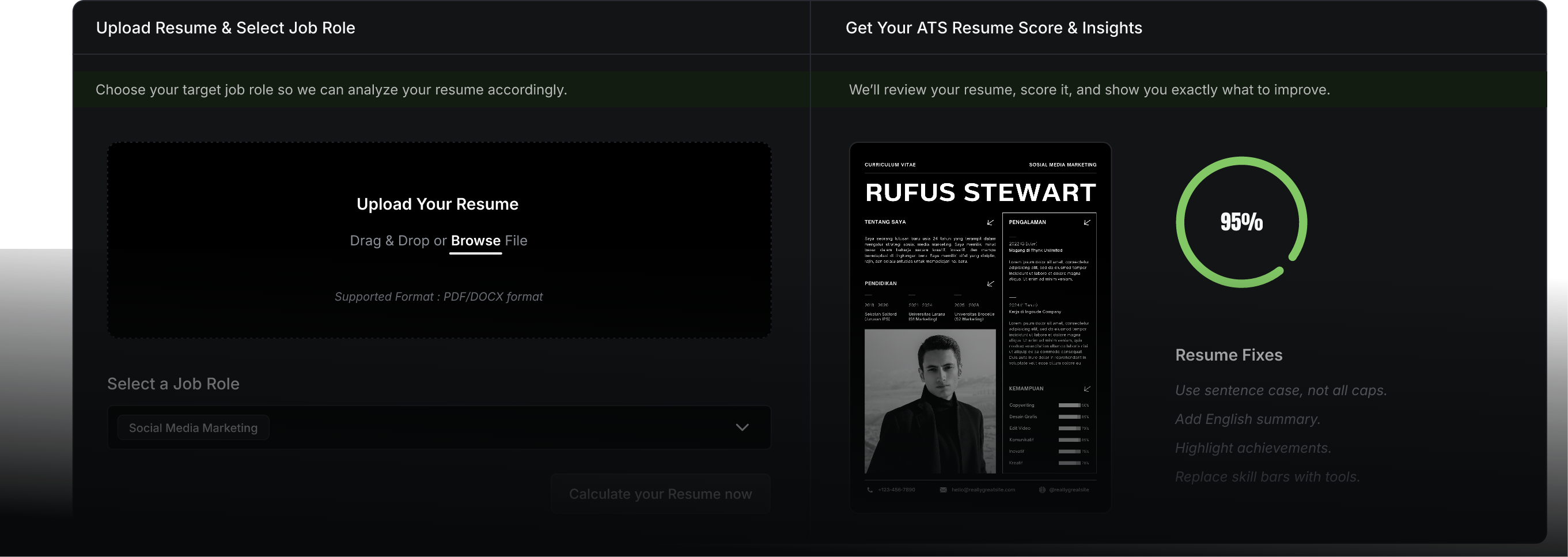This screenshot has width=1568, height=557.
Task: Click the Copywriting skill bar
Action: [x=1069, y=406]
